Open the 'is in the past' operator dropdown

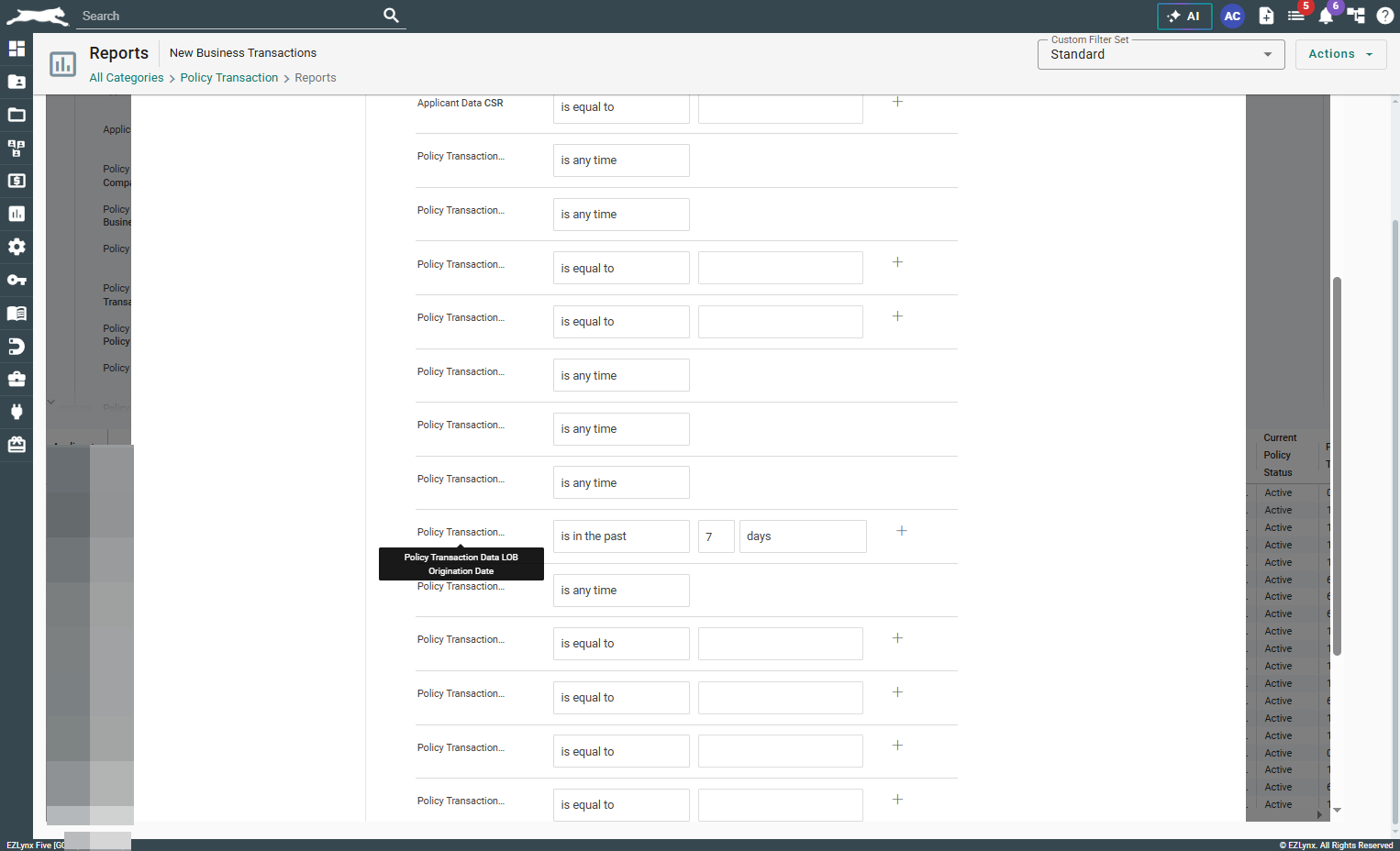point(621,536)
